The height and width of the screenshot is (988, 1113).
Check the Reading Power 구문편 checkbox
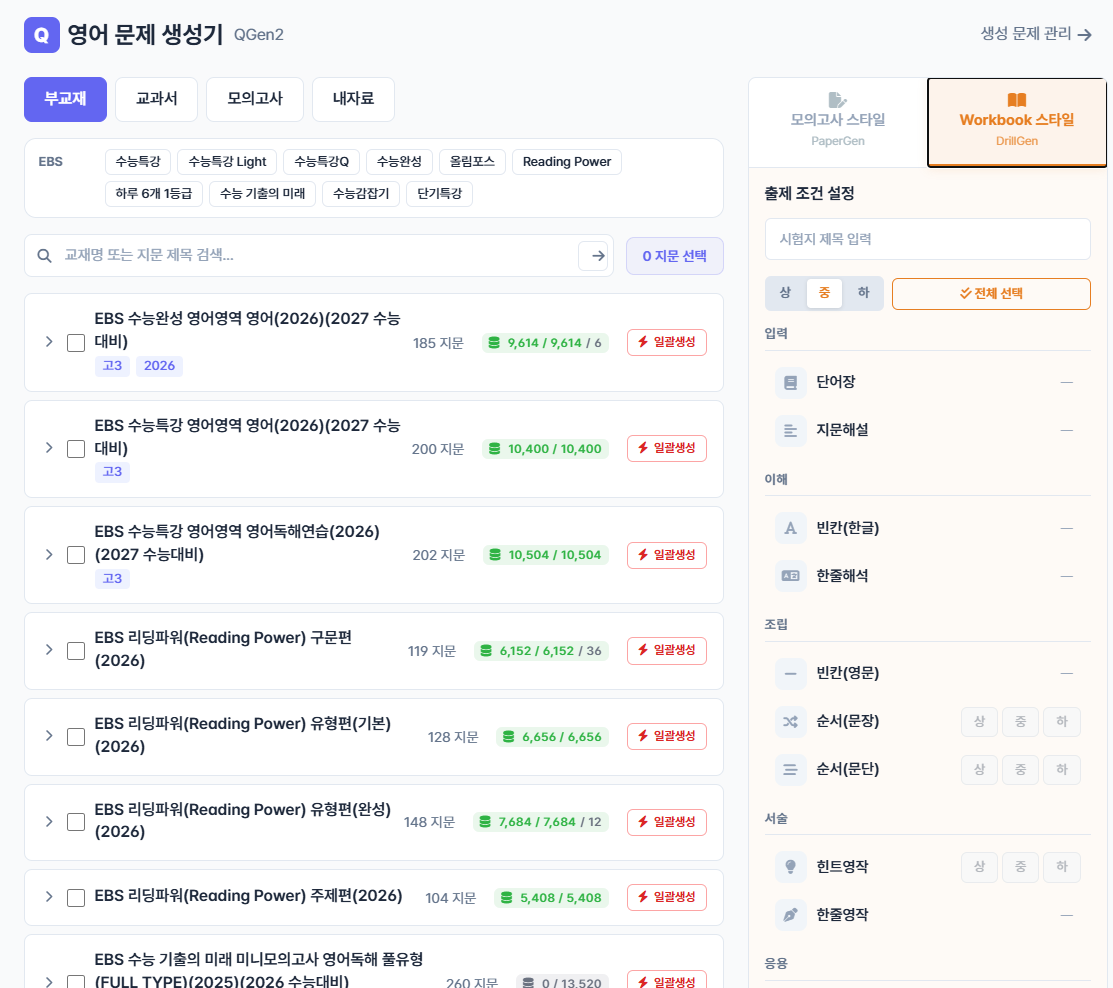point(76,651)
